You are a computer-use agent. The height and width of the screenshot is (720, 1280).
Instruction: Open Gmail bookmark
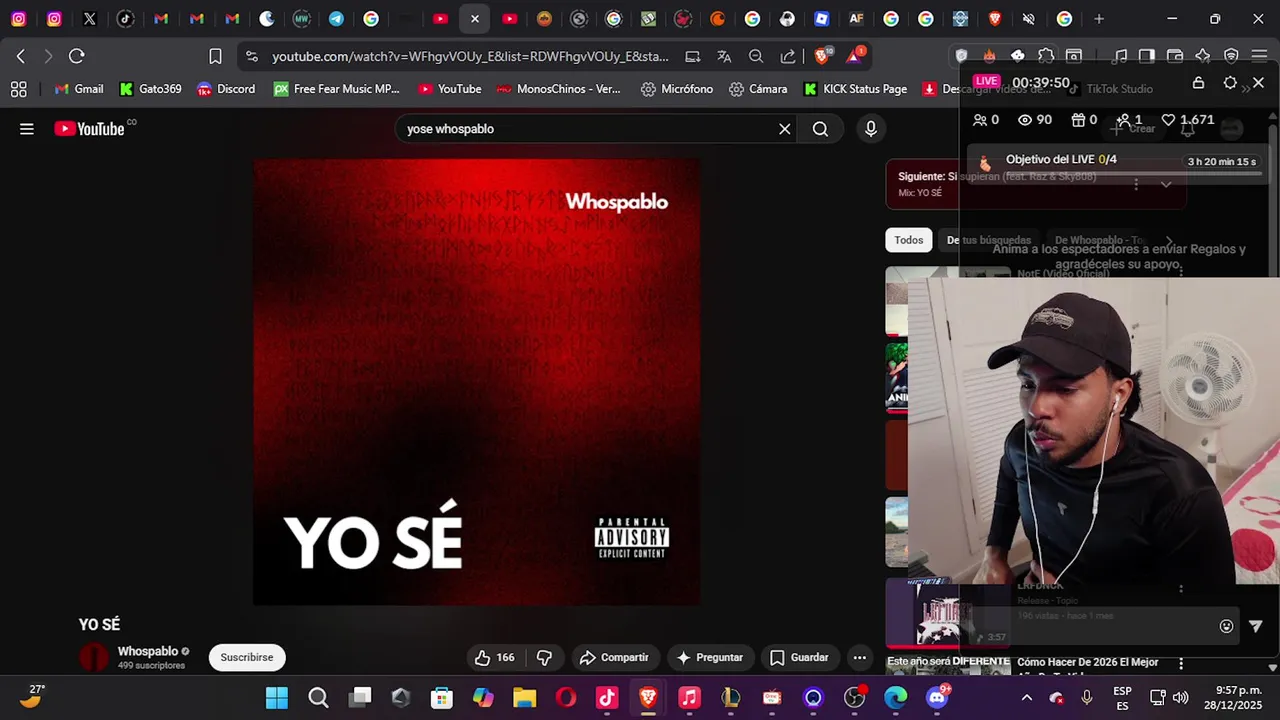pos(79,89)
